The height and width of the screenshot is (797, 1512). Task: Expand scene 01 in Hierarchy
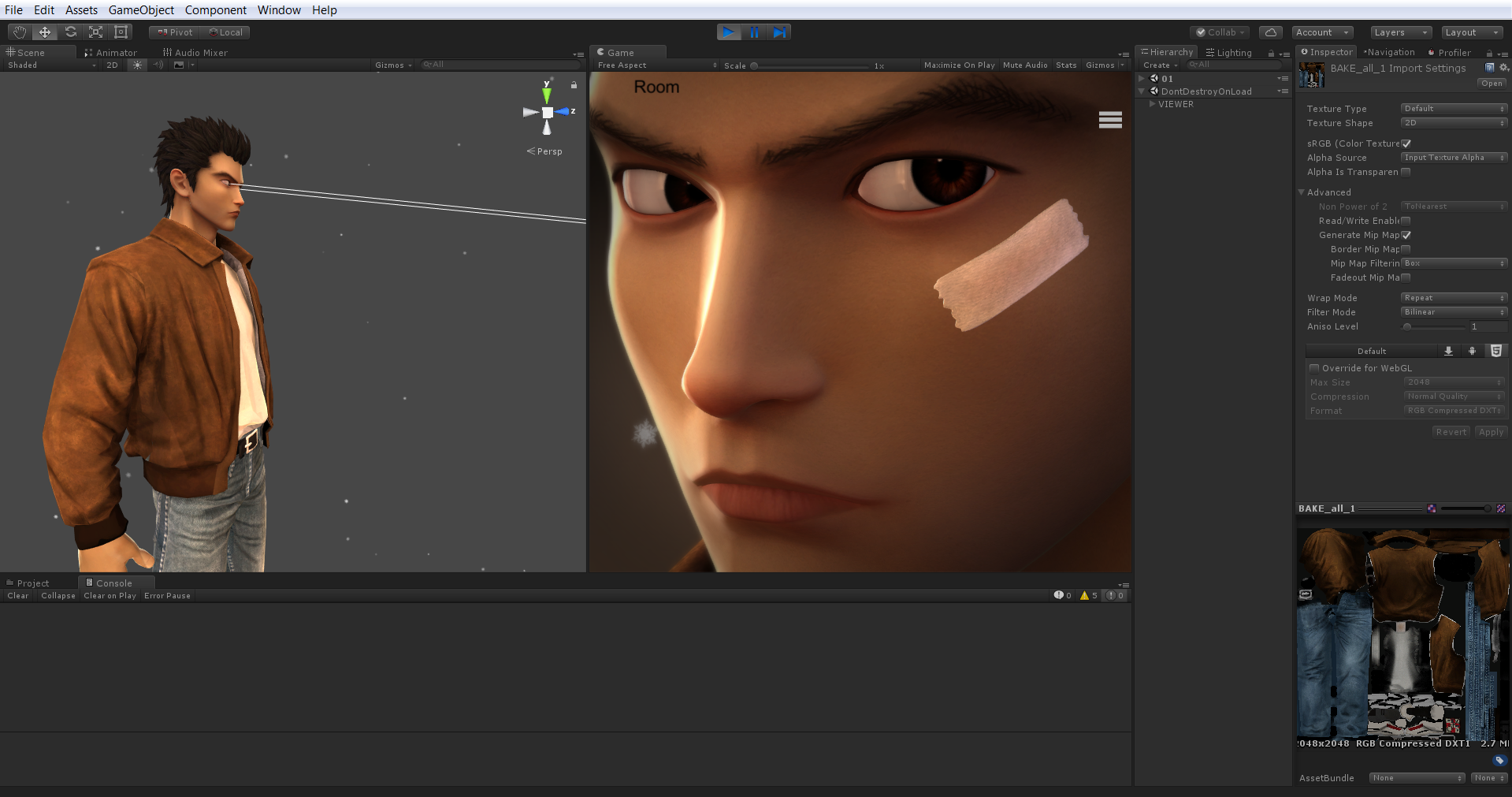(x=1142, y=79)
